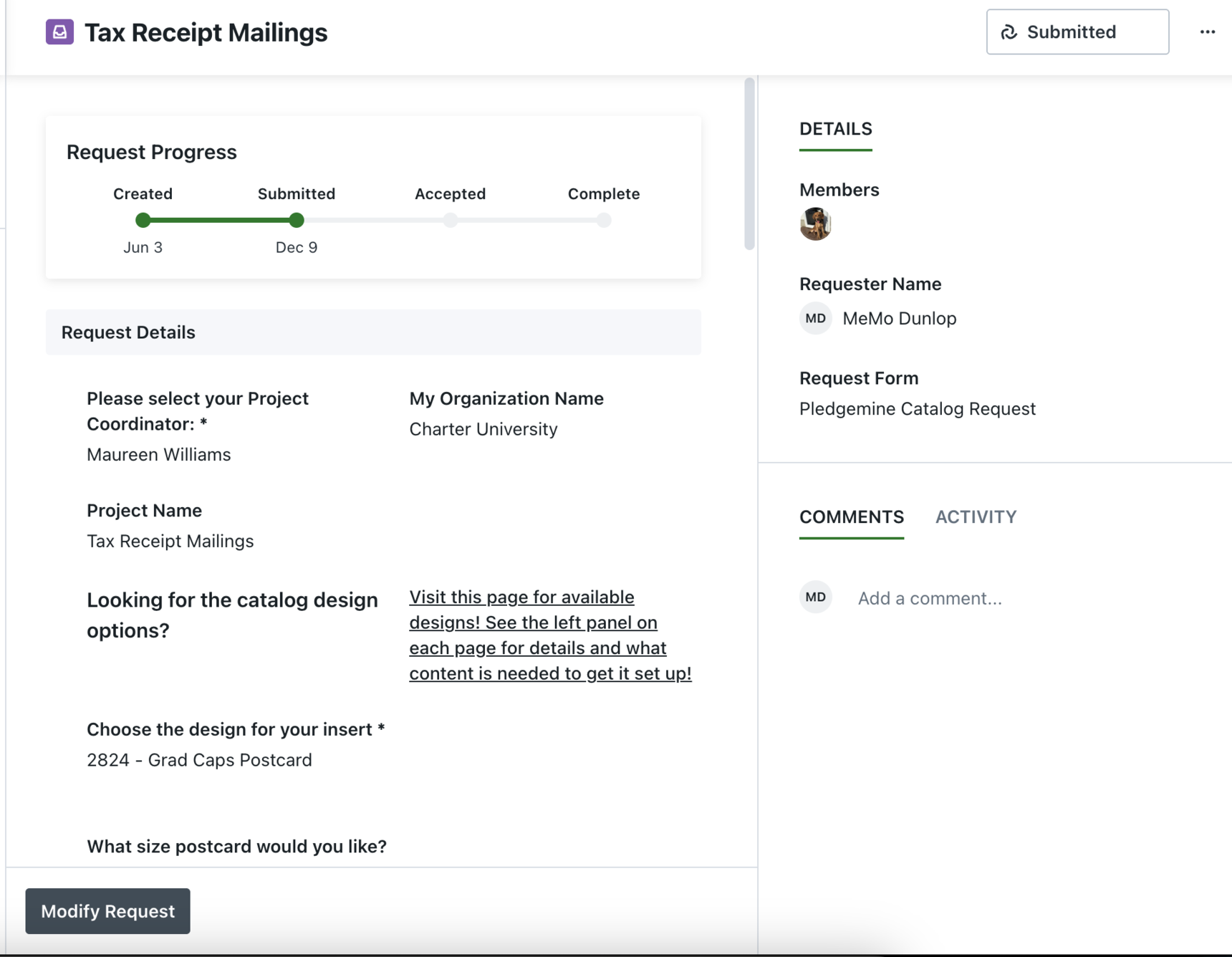Select the Comments tab
Image resolution: width=1232 pixels, height=957 pixels.
pos(851,517)
